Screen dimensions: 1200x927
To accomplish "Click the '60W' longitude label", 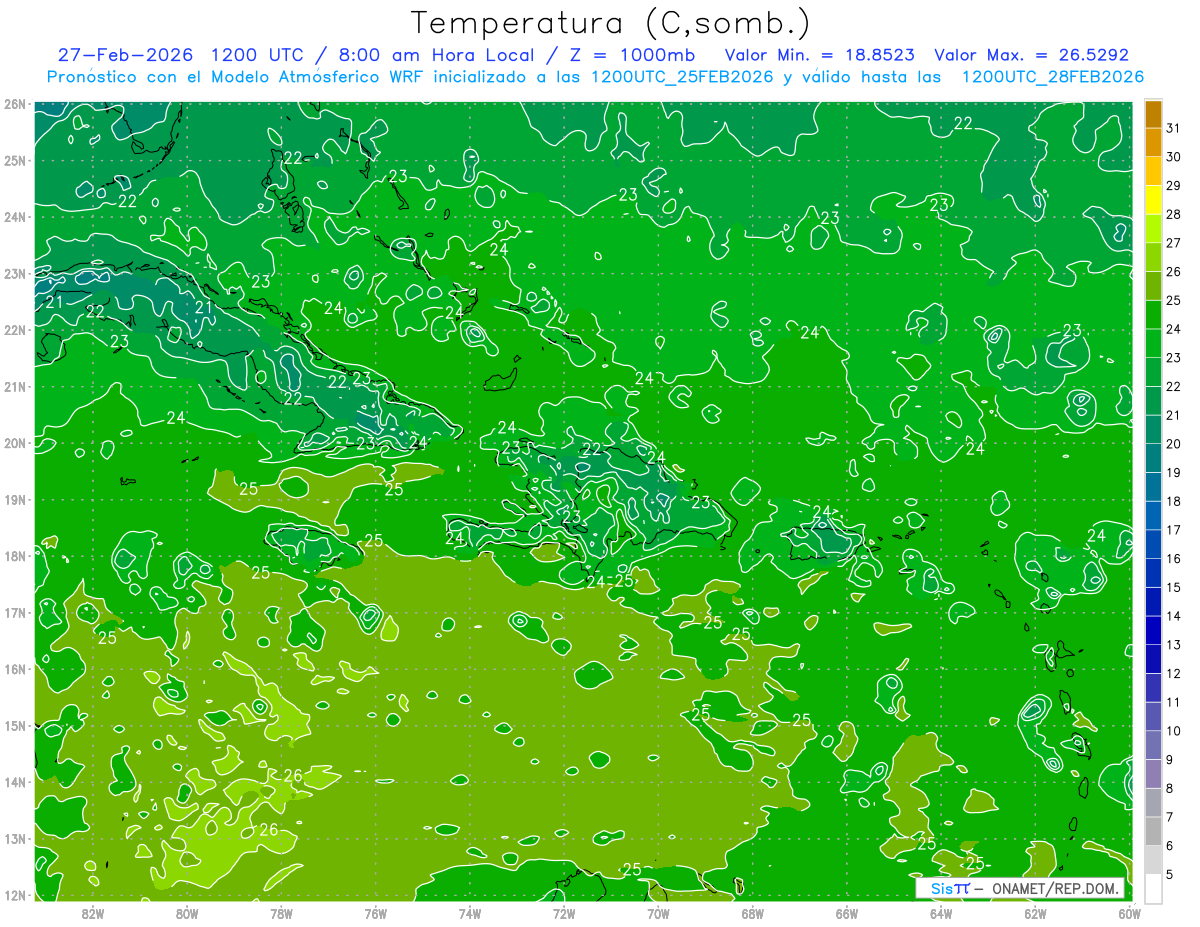I will (x=1129, y=913).
